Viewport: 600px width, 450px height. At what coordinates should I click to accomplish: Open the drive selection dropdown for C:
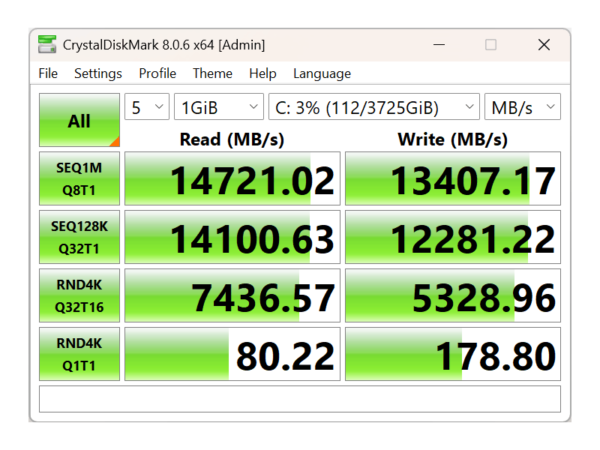[374, 107]
